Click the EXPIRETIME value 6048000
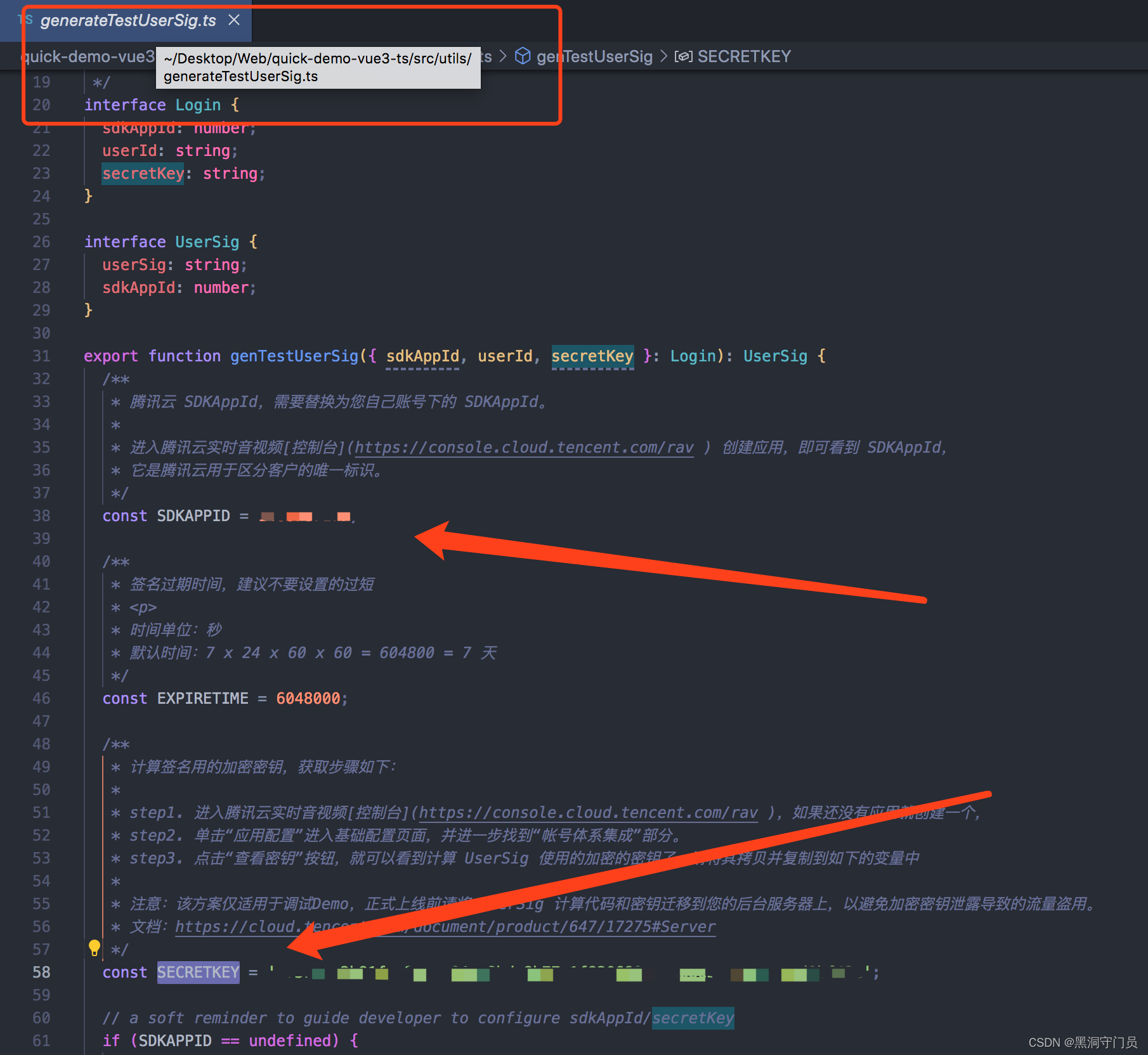This screenshot has height=1055, width=1148. click(x=308, y=699)
